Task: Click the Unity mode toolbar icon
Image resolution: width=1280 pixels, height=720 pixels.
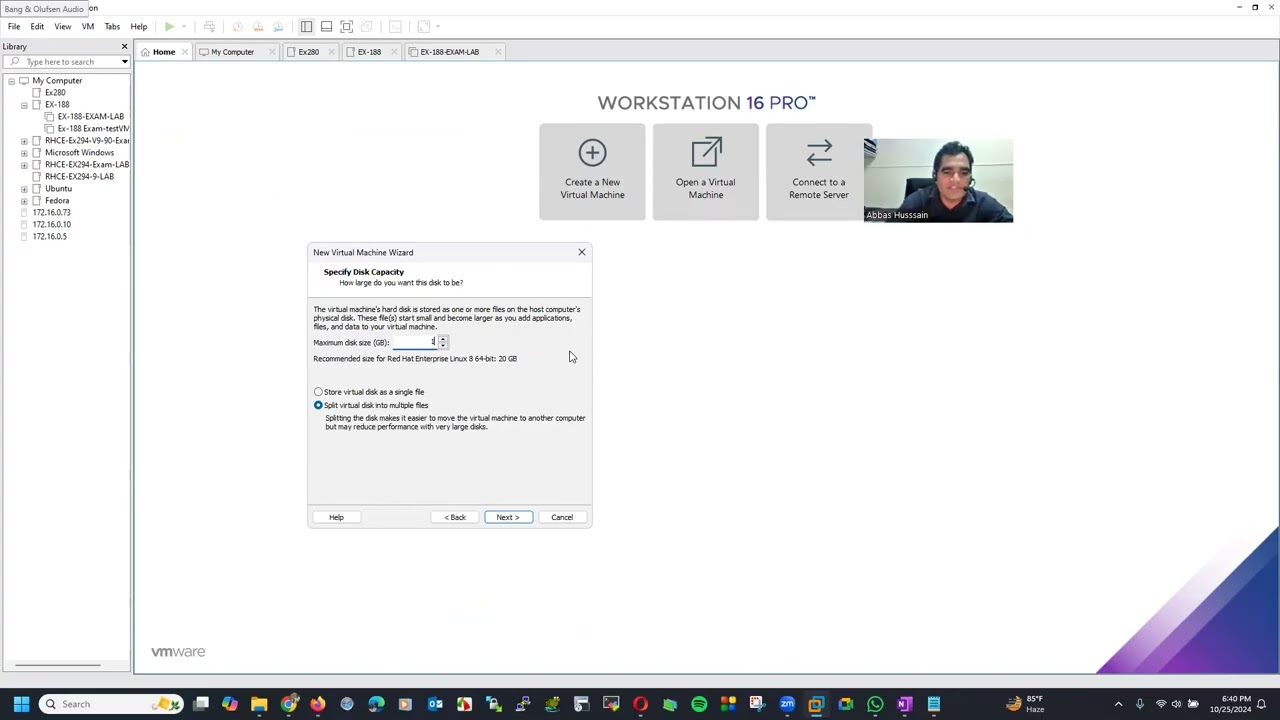Action: click(366, 26)
